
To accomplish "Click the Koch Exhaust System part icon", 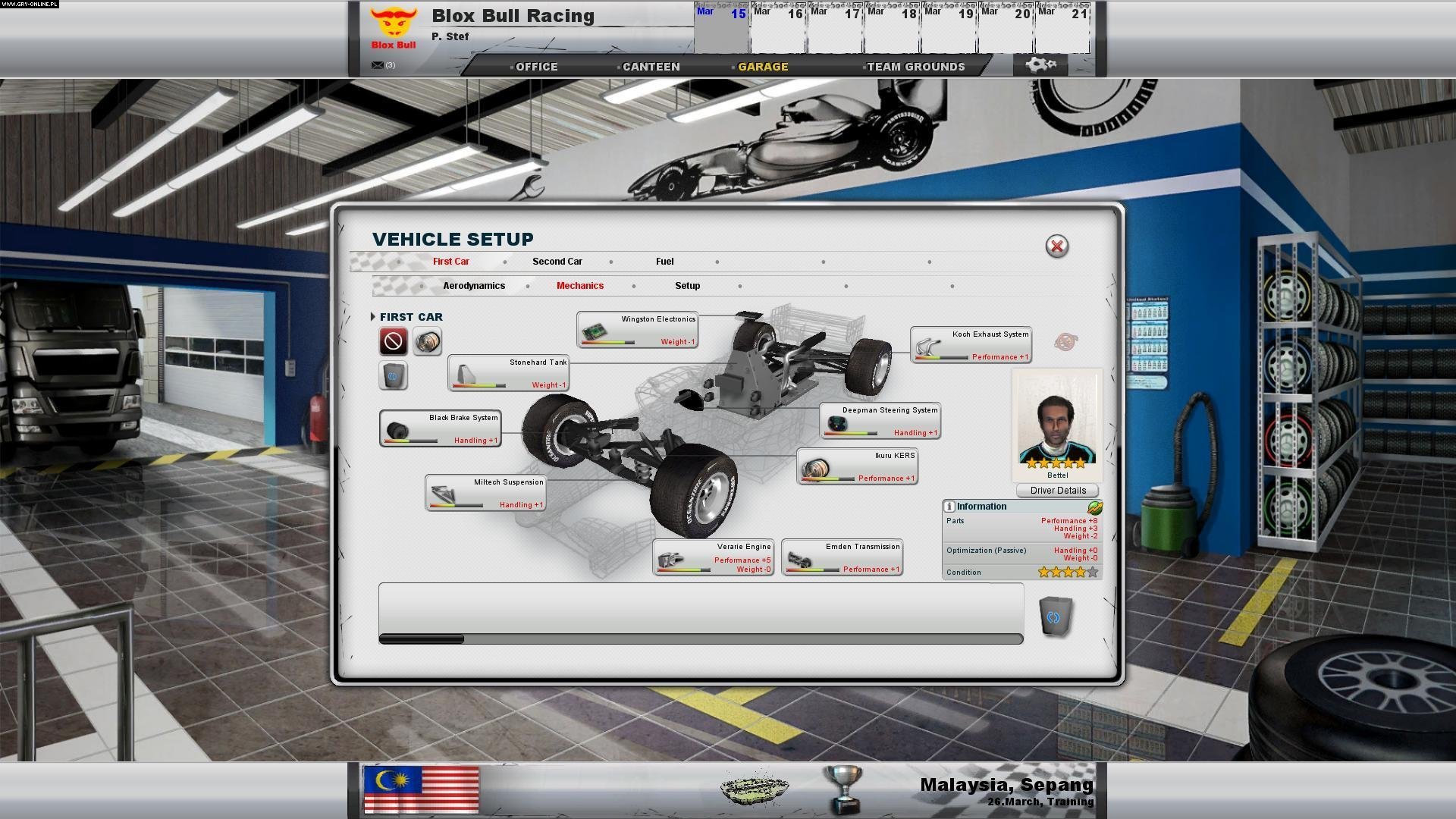I will (x=929, y=346).
